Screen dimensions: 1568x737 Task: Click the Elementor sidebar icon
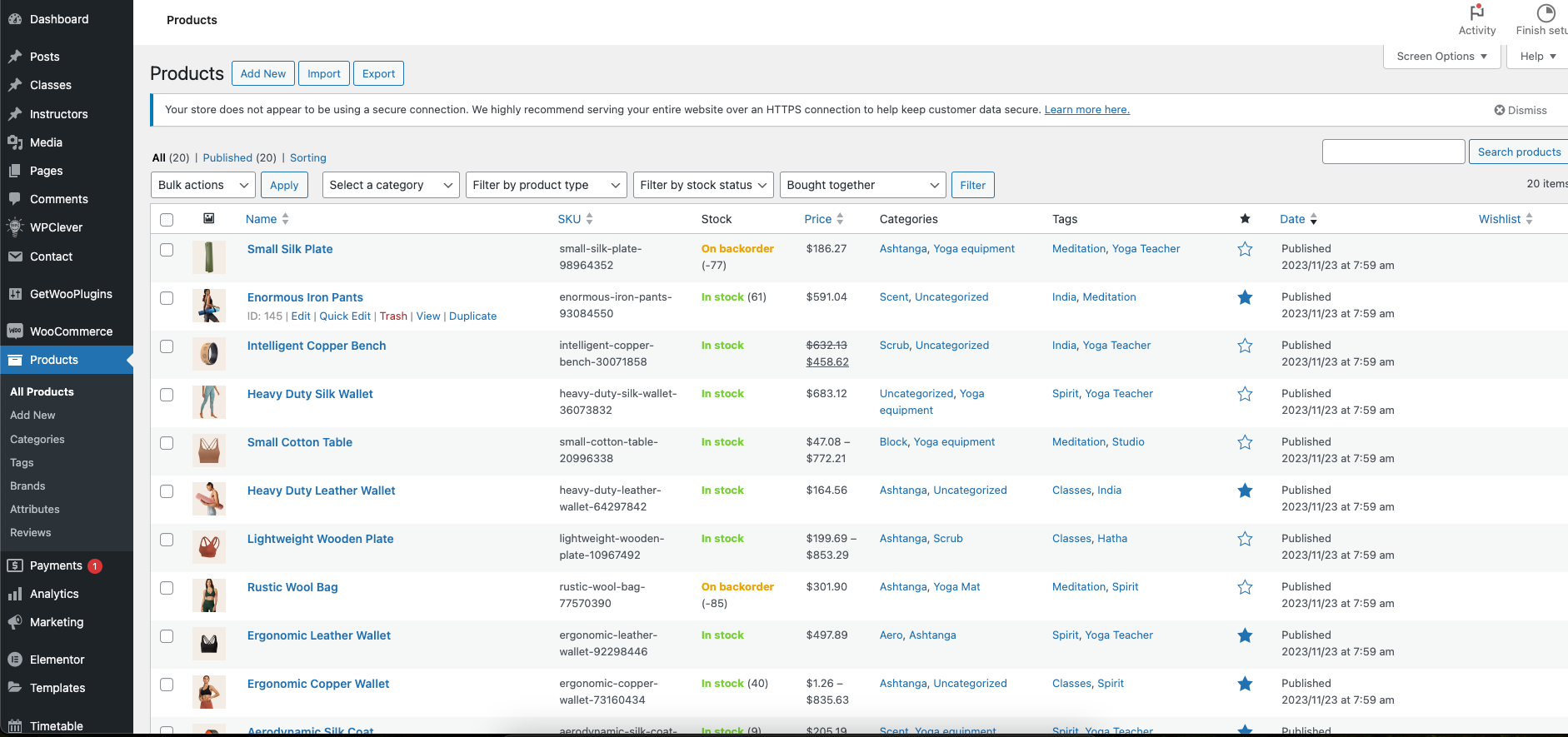coord(15,660)
